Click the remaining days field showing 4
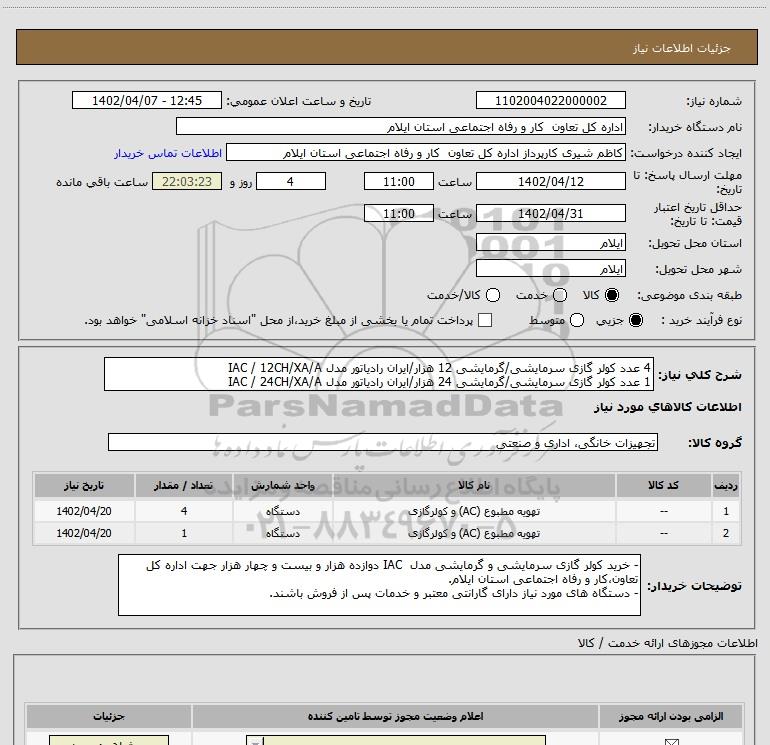Viewport: 770px width, 745px height. pos(291,181)
